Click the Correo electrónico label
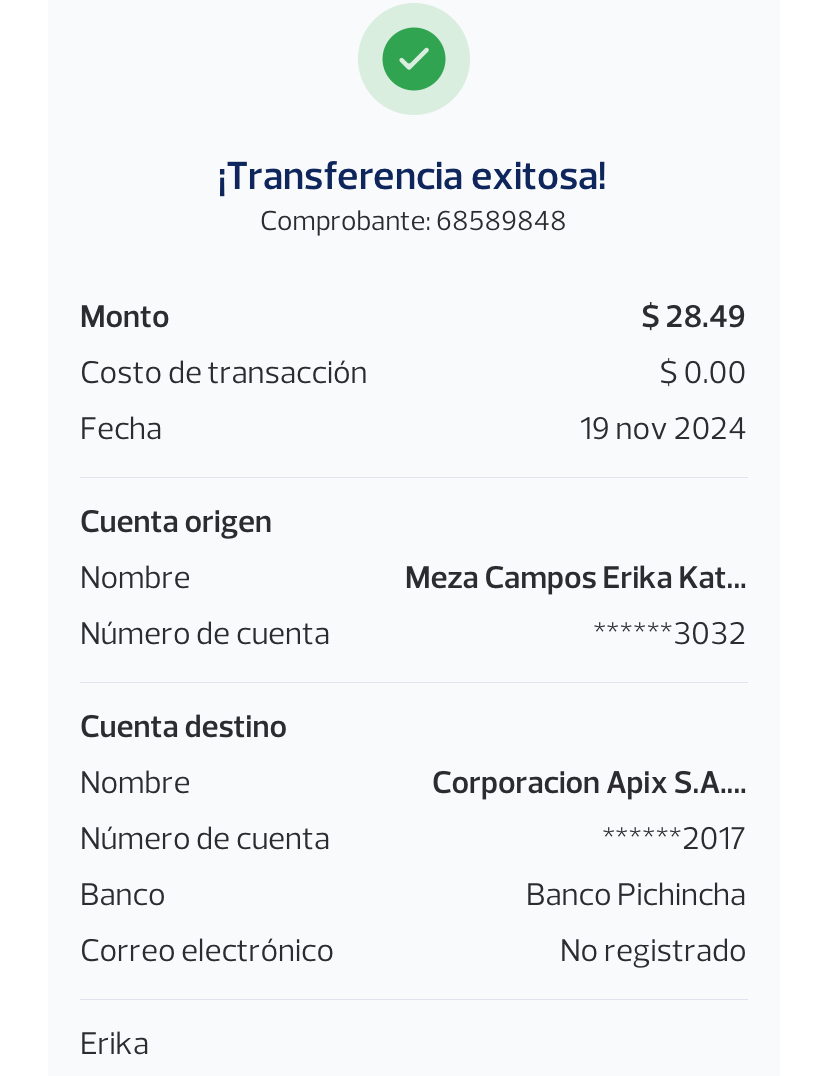Screen dimensions: 828x1076 (x=206, y=951)
